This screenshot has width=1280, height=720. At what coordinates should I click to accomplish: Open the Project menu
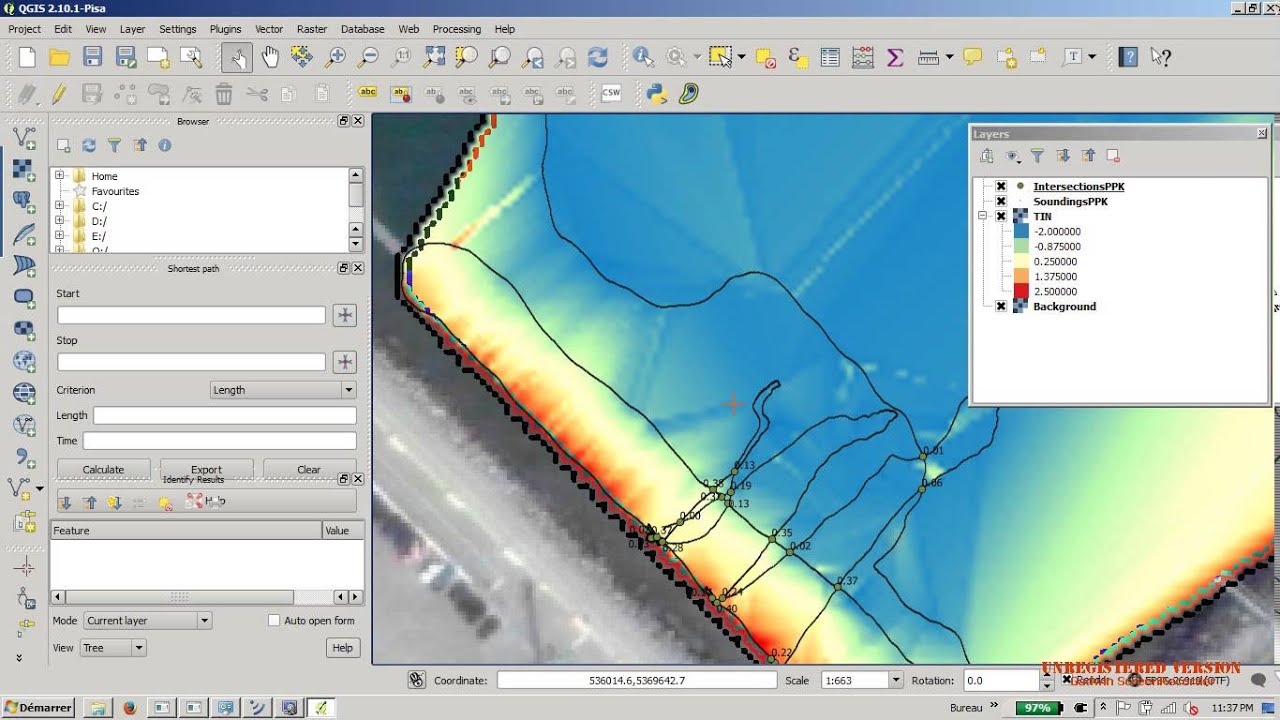25,29
